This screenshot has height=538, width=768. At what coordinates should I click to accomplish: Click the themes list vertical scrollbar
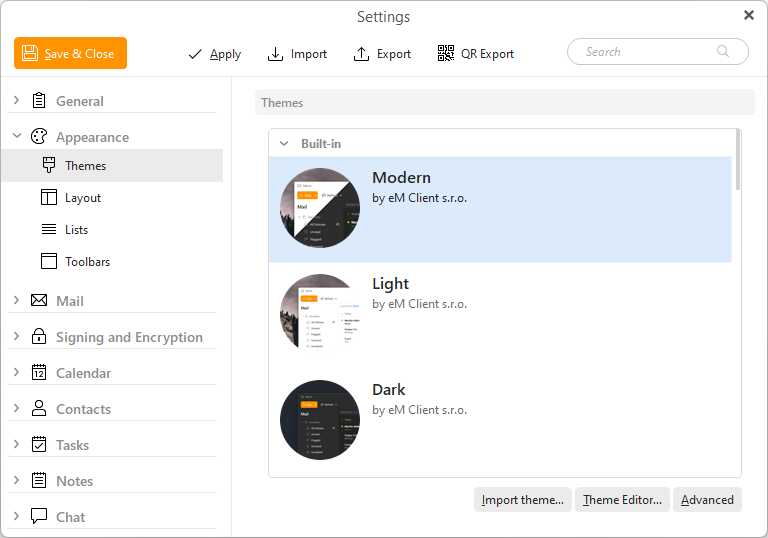click(738, 160)
